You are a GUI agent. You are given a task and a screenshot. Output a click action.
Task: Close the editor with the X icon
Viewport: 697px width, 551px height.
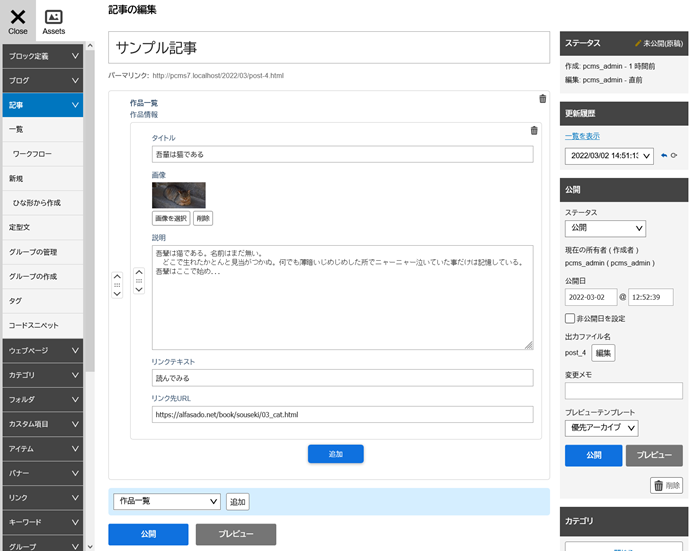(x=18, y=21)
